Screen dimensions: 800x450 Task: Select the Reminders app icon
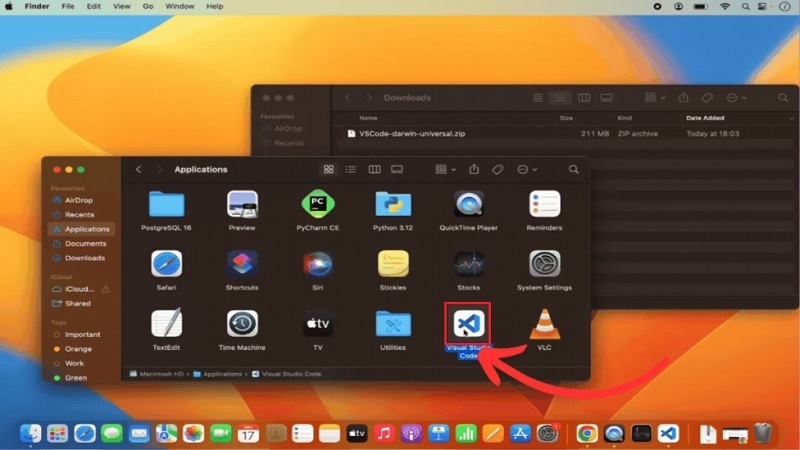click(544, 204)
